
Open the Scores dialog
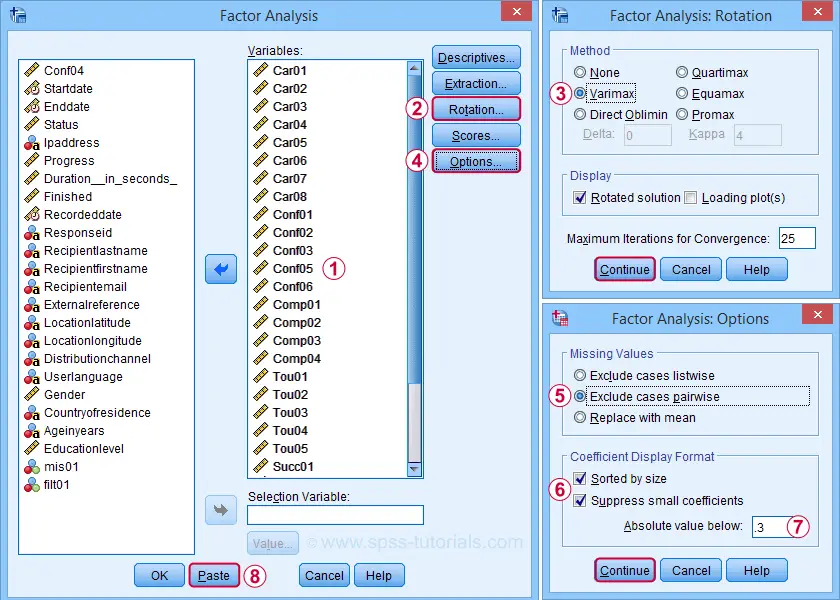[x=476, y=136]
